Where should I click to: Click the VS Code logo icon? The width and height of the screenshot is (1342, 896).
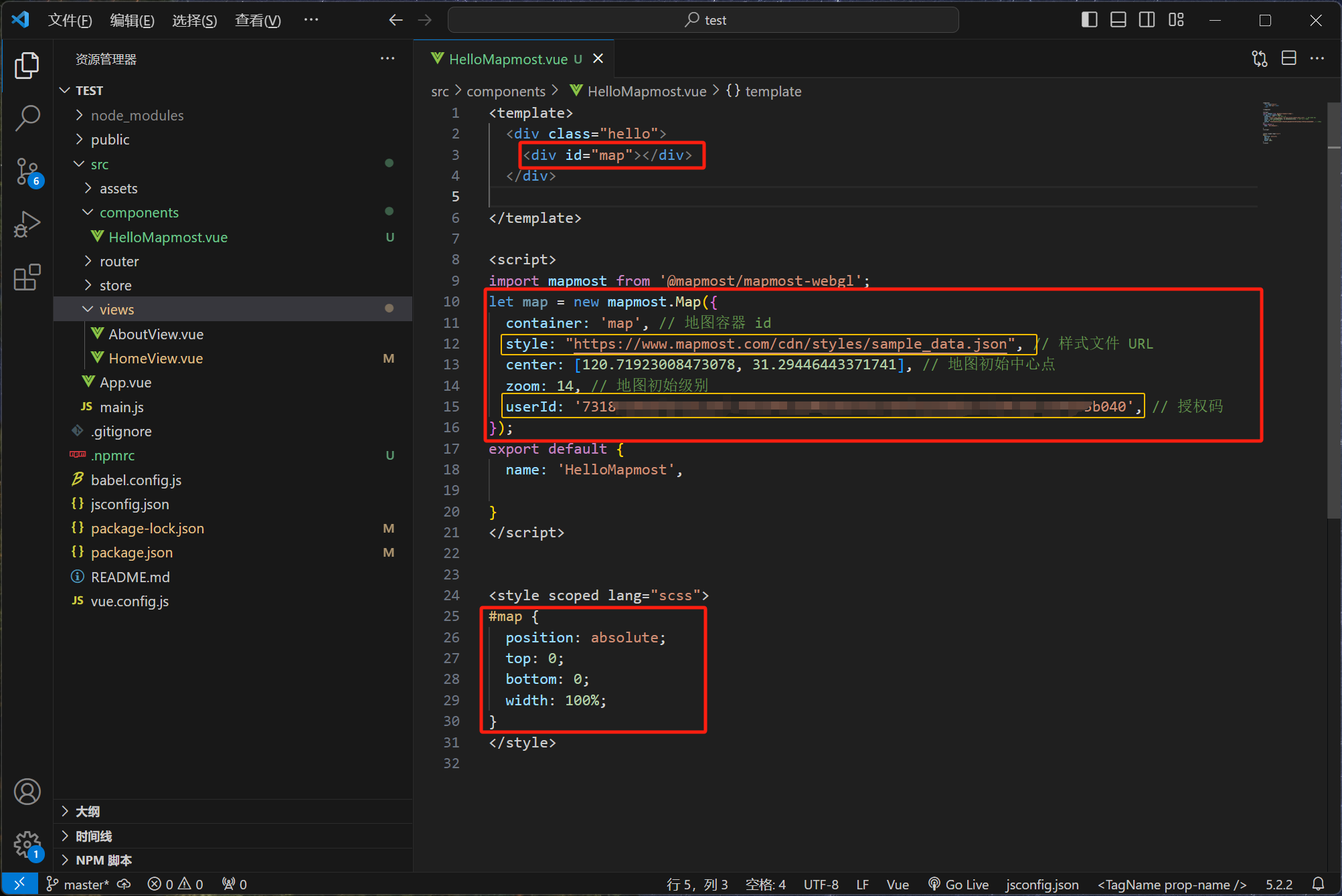click(x=21, y=19)
